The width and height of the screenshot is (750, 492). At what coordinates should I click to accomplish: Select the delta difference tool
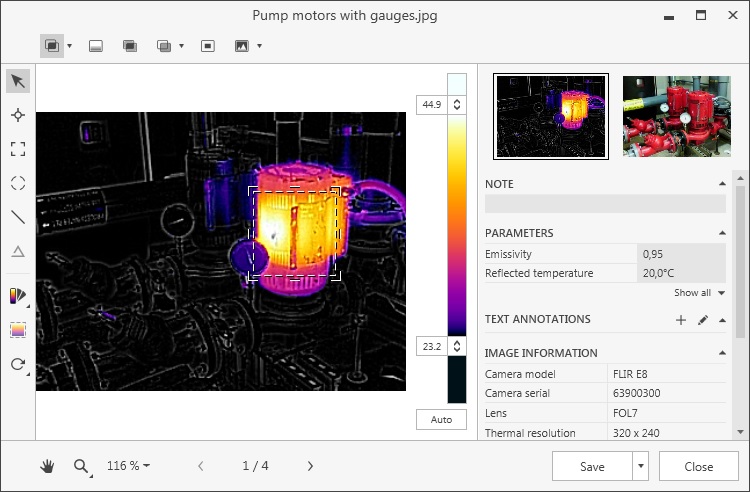click(18, 251)
